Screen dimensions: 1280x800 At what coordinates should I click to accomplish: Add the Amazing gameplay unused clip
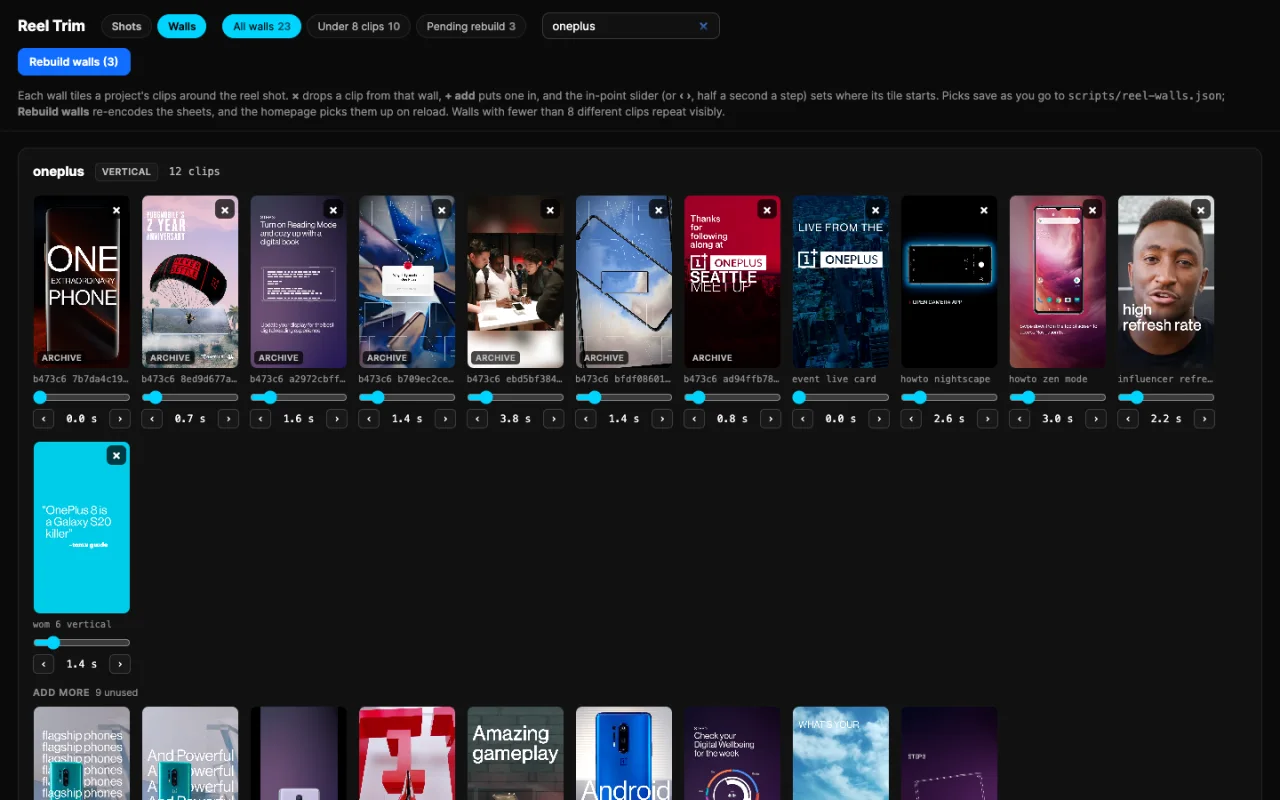[x=515, y=753]
